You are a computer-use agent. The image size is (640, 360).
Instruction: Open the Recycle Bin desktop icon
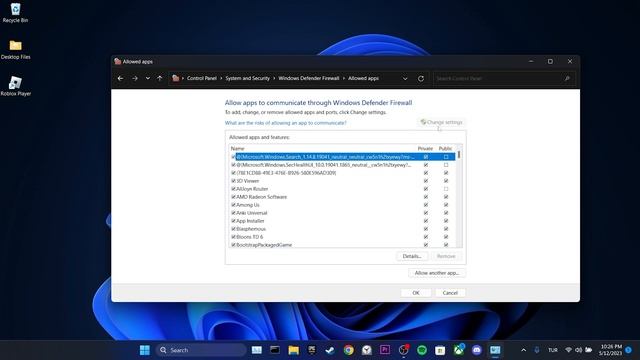point(15,13)
